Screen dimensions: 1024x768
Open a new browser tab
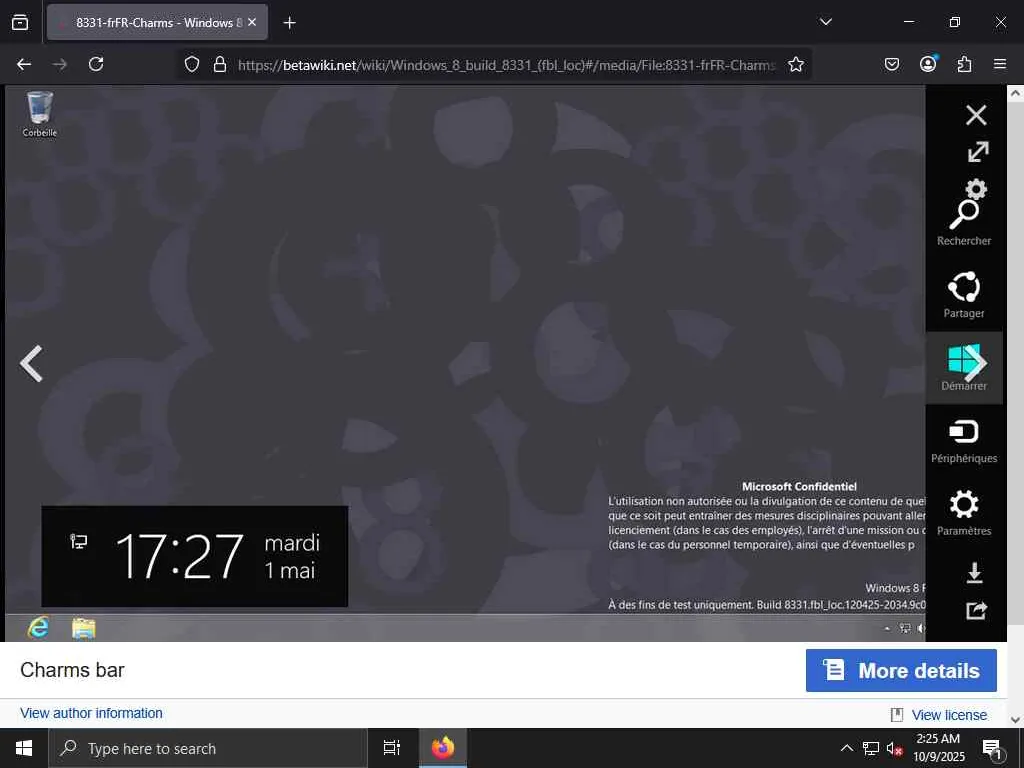pyautogui.click(x=289, y=23)
